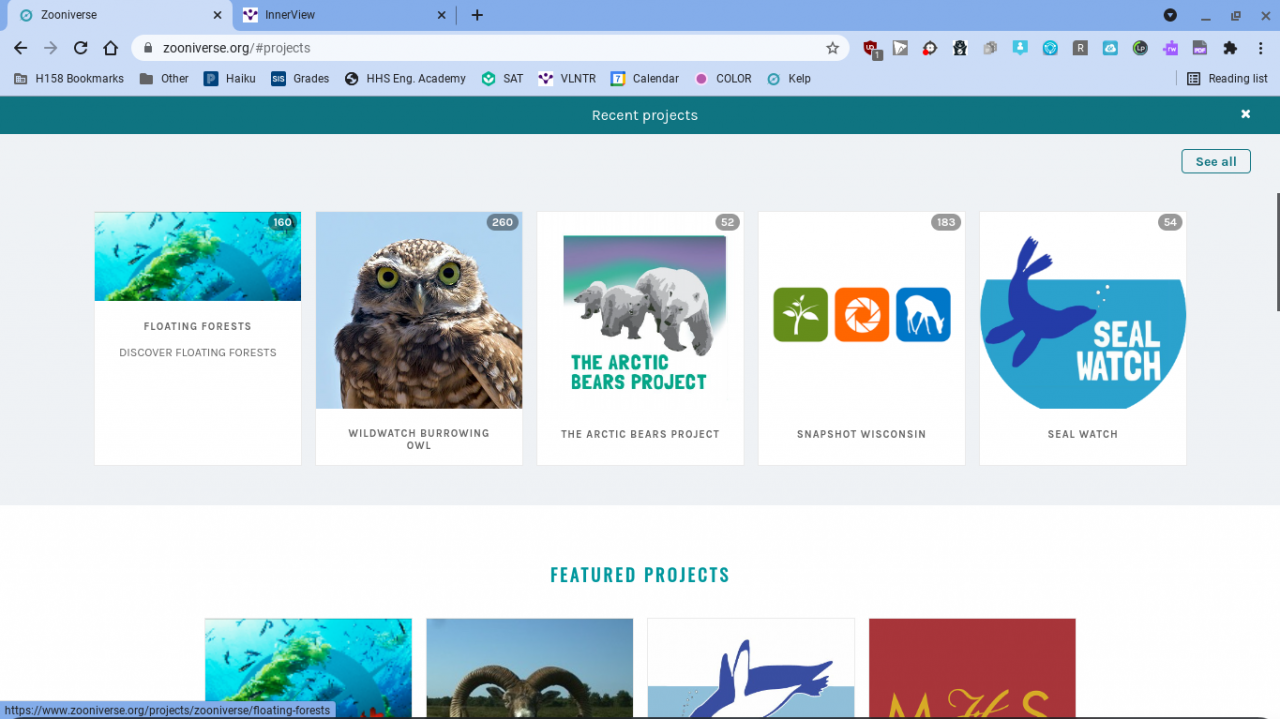Go to the browser home page

point(110,48)
